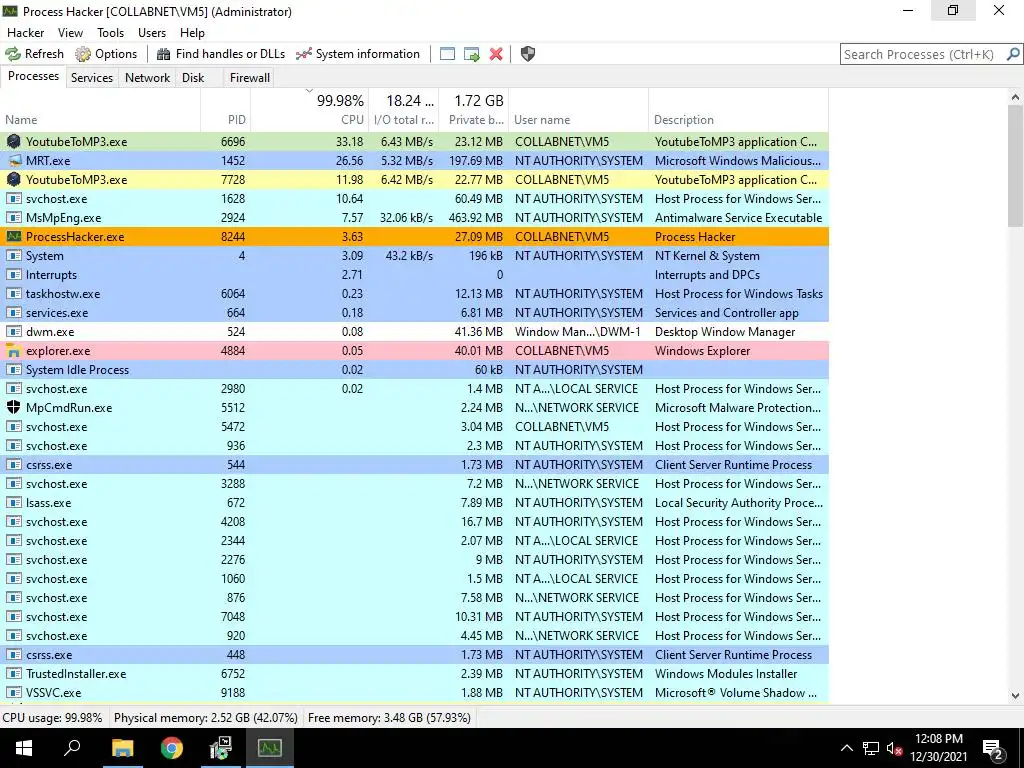The image size is (1024, 768).
Task: Open Options from the toolbar
Action: point(106,54)
